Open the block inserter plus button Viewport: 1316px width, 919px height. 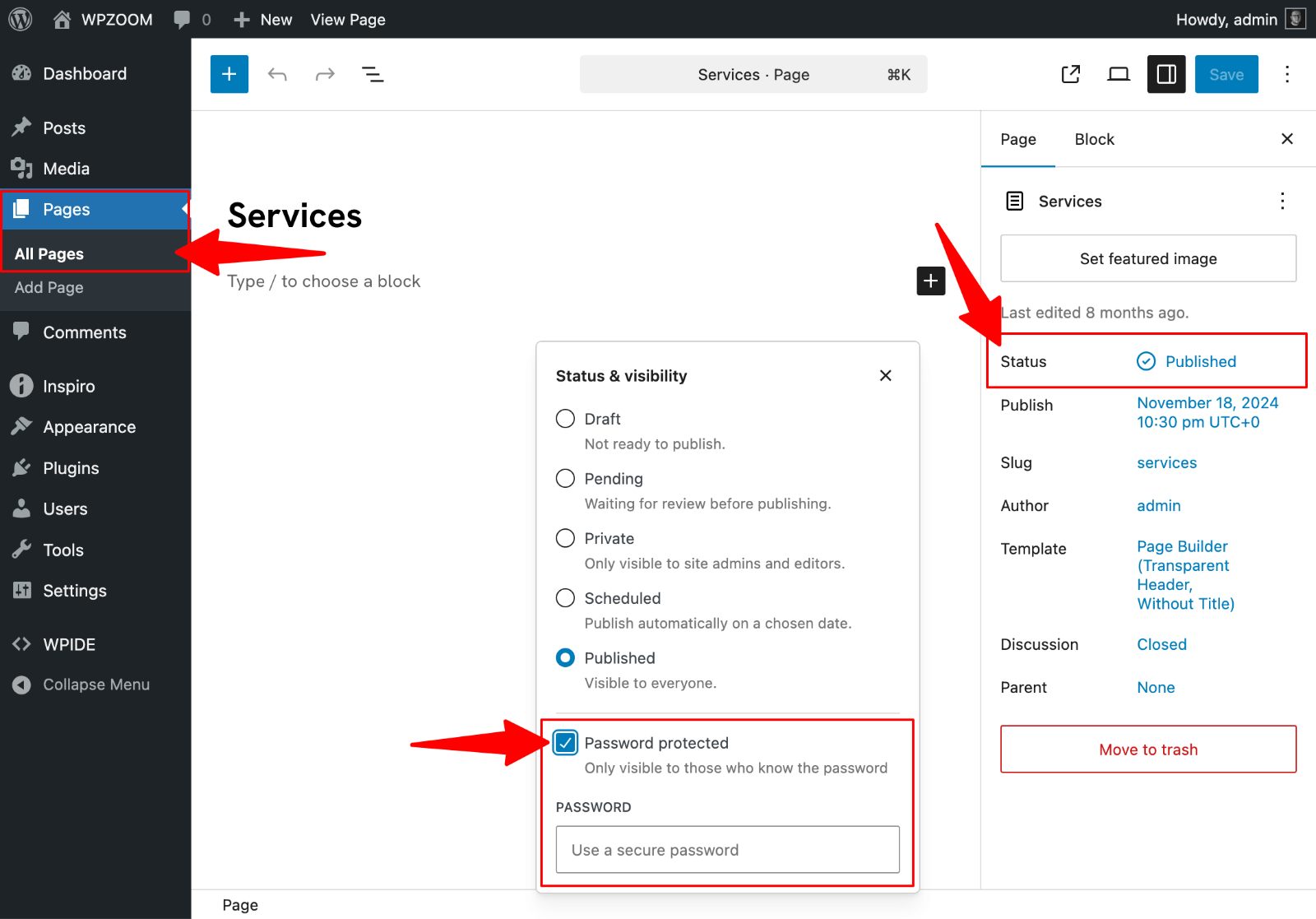click(x=229, y=74)
